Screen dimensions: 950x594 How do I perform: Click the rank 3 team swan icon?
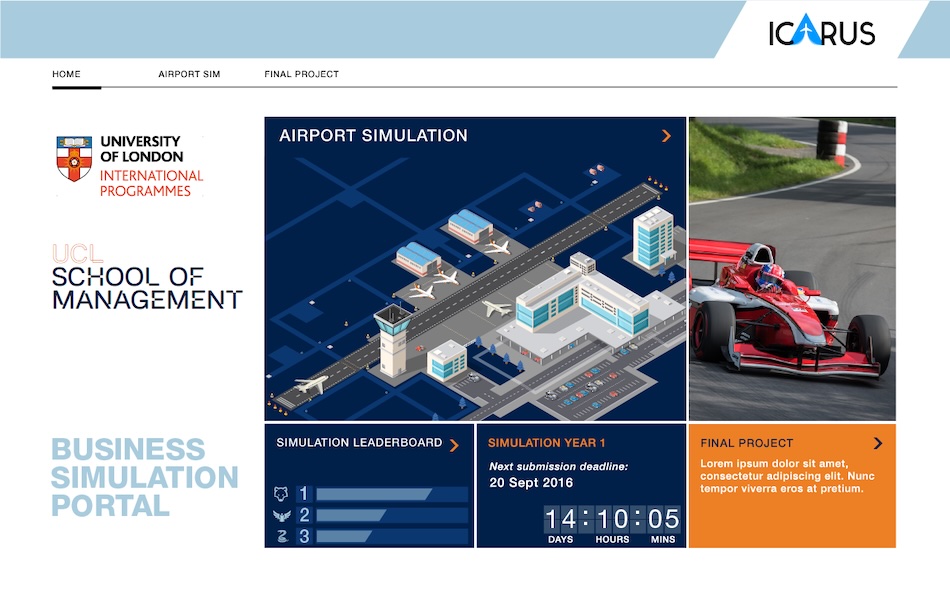282,536
